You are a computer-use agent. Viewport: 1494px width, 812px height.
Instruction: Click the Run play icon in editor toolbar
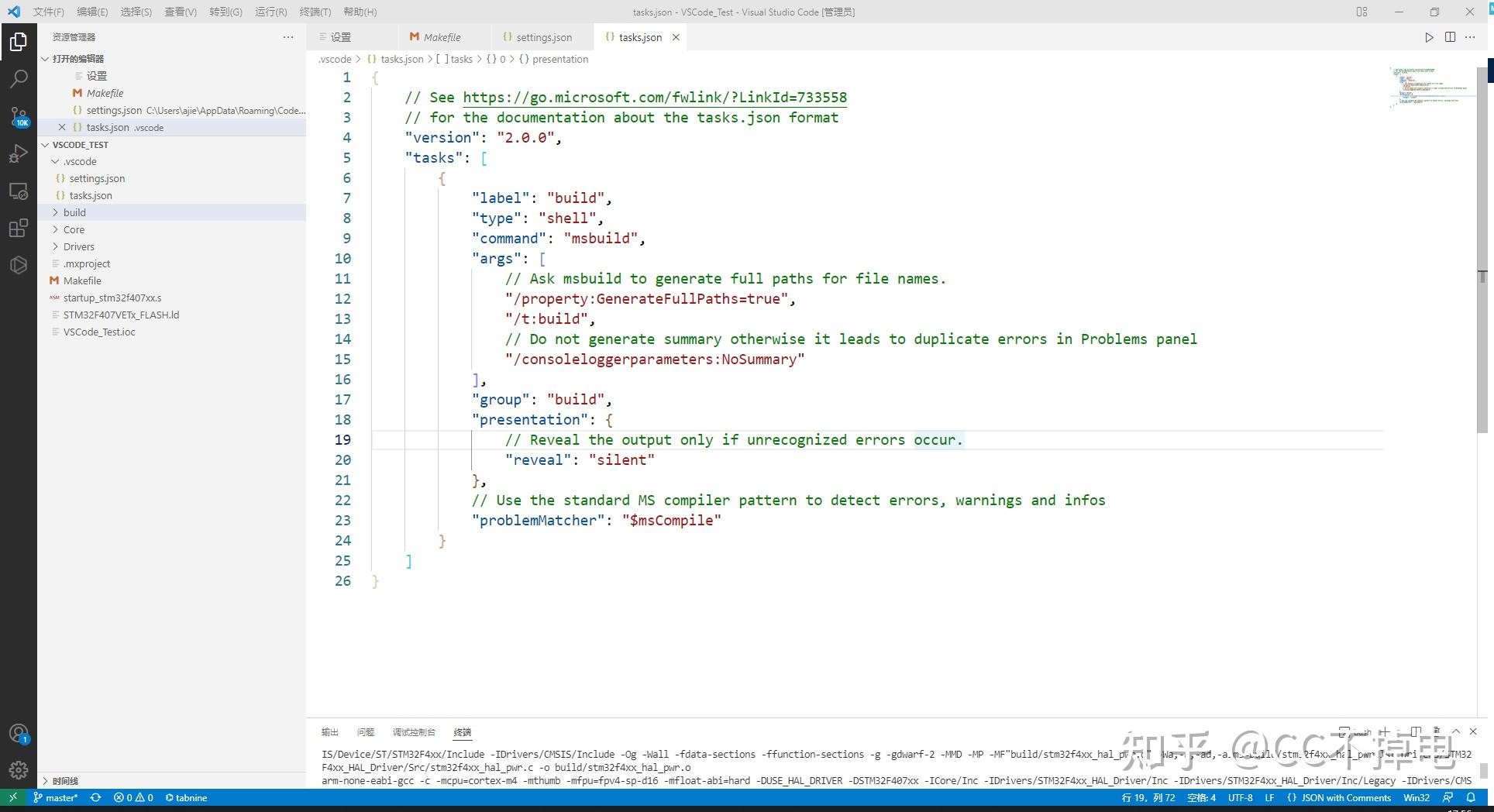[1429, 37]
